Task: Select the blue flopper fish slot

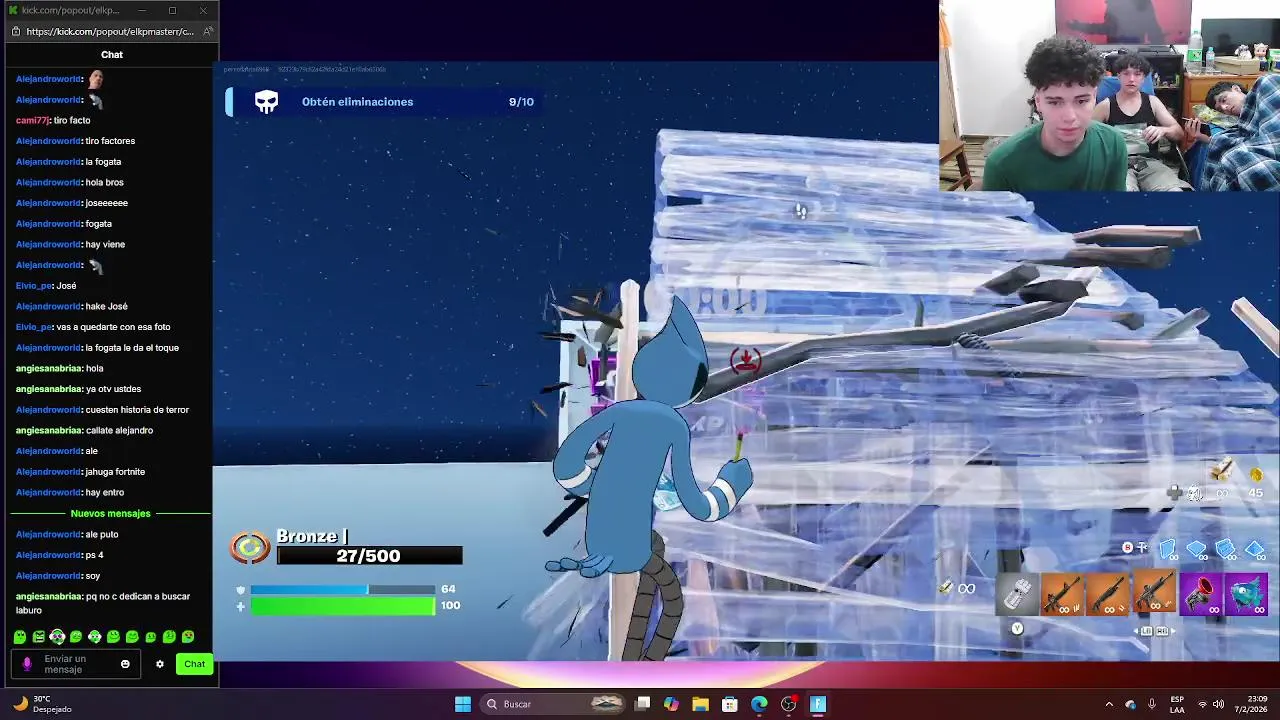Action: [1246, 595]
